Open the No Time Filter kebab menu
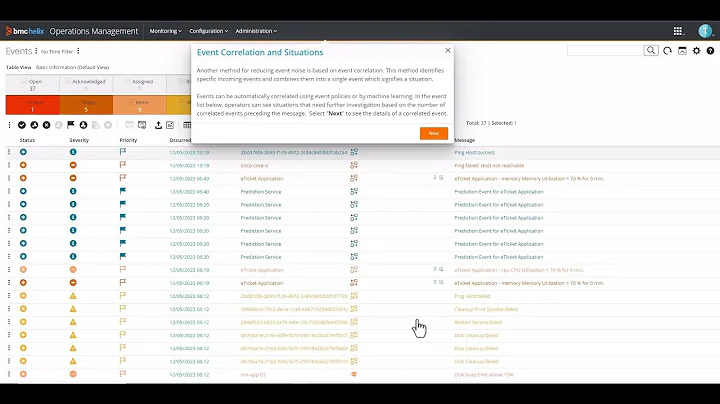 click(x=78, y=51)
